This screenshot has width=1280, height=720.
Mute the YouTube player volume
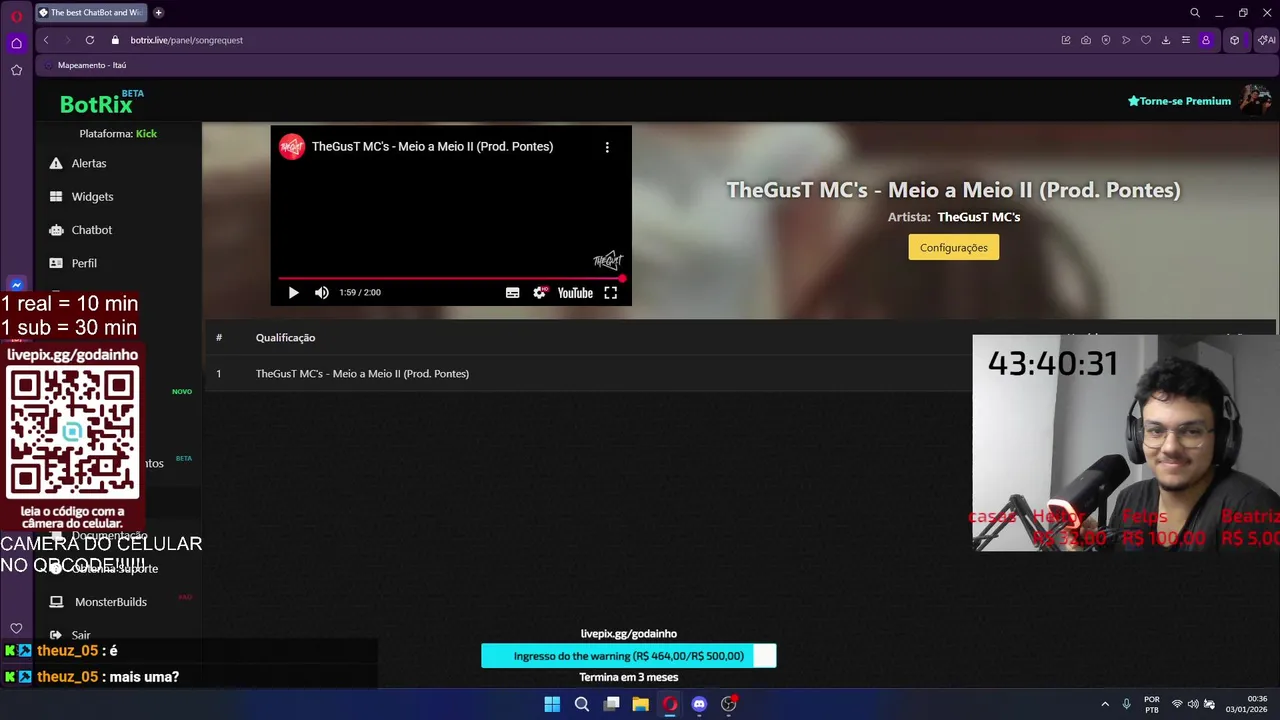point(322,293)
